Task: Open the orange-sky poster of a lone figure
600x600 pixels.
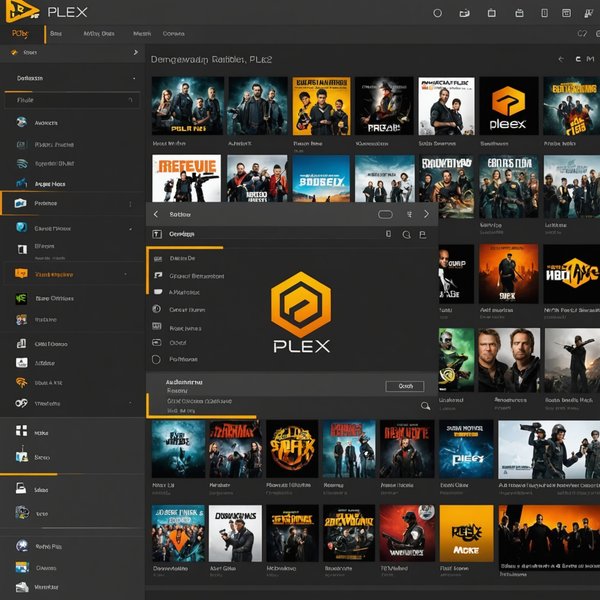Action: [x=509, y=274]
